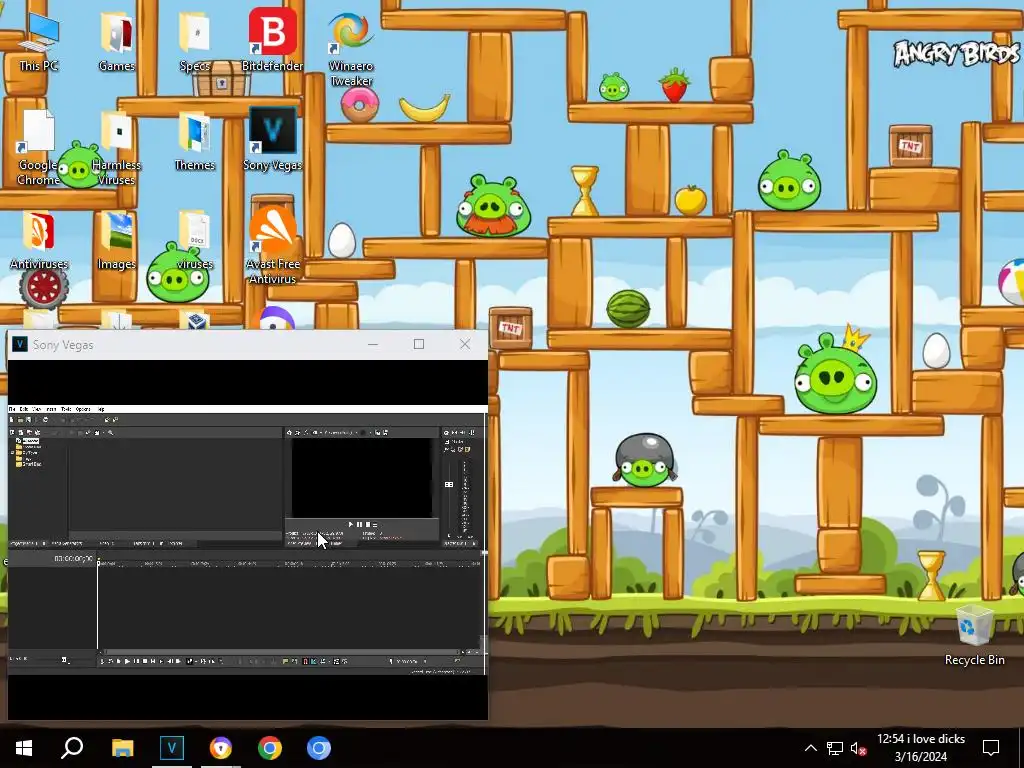Launch Avast Free Antivirus shortcut
Viewport: 1024px width, 768px height.
272,246
